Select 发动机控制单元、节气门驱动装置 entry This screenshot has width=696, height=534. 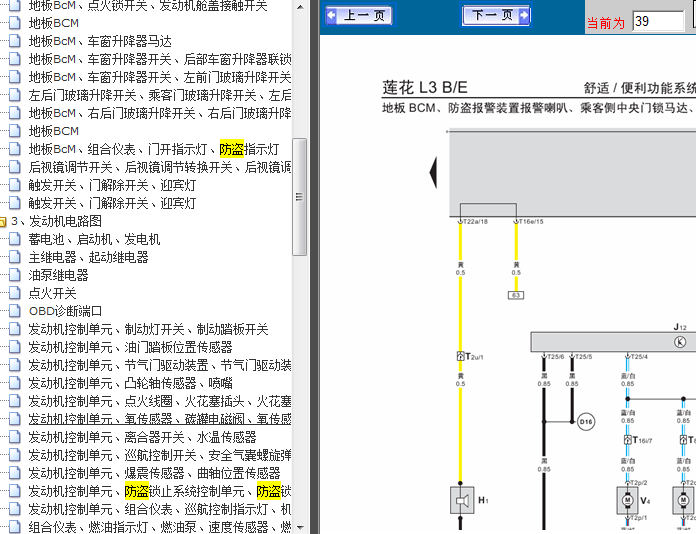coord(160,365)
